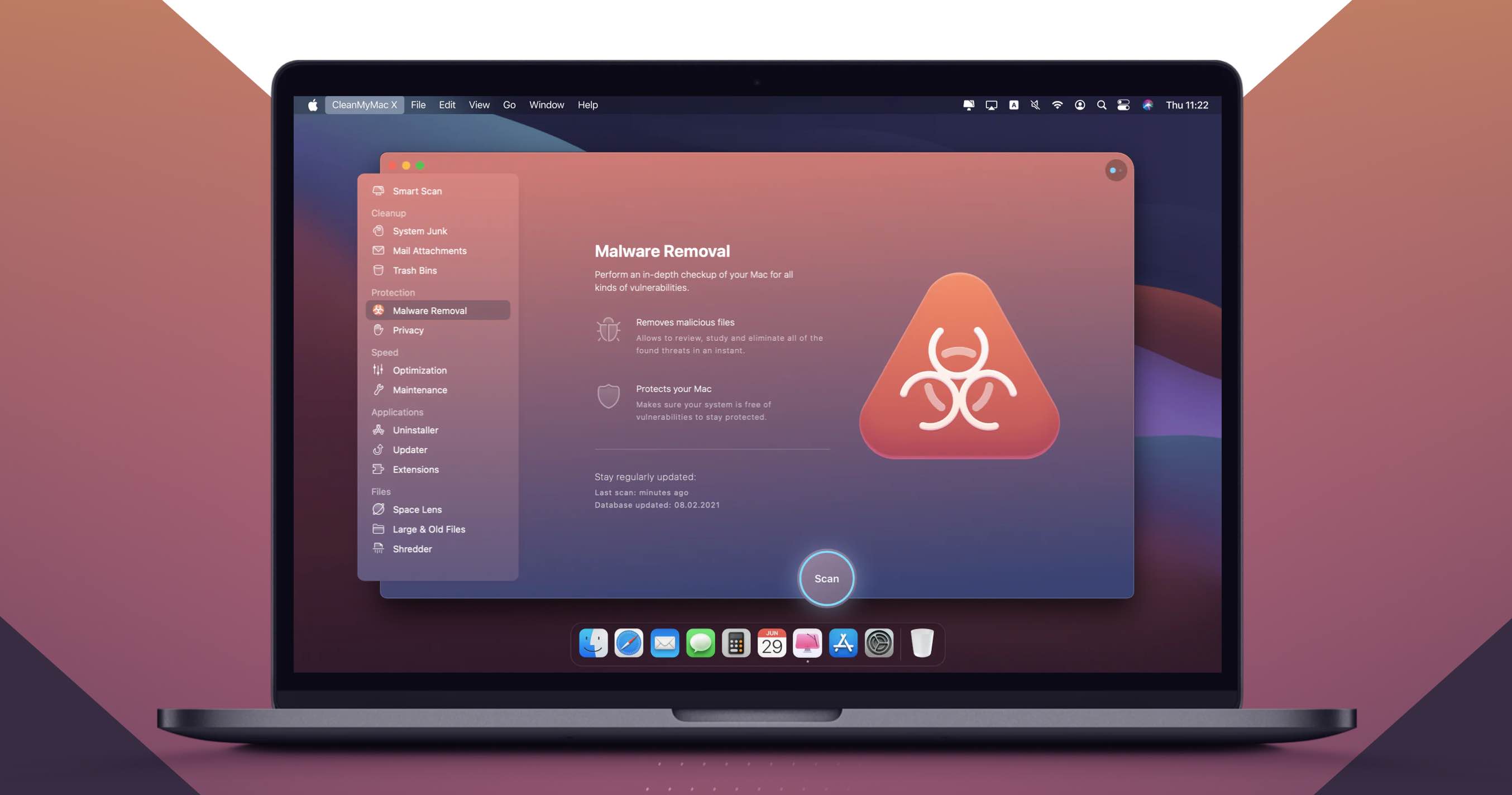Select the Trash Bins cleanup option
This screenshot has height=795, width=1512.
point(415,270)
